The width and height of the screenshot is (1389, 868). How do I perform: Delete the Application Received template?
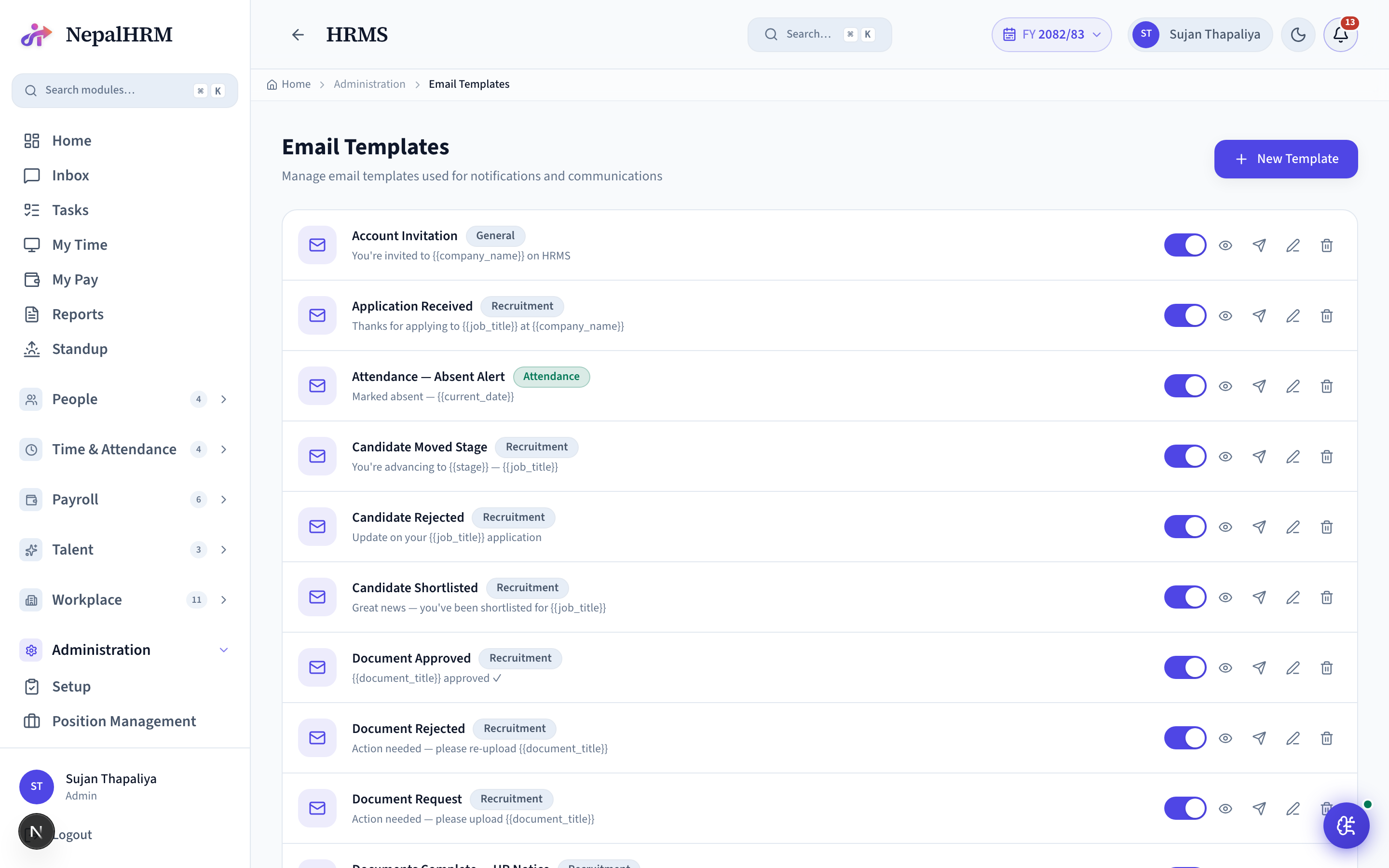coord(1326,316)
